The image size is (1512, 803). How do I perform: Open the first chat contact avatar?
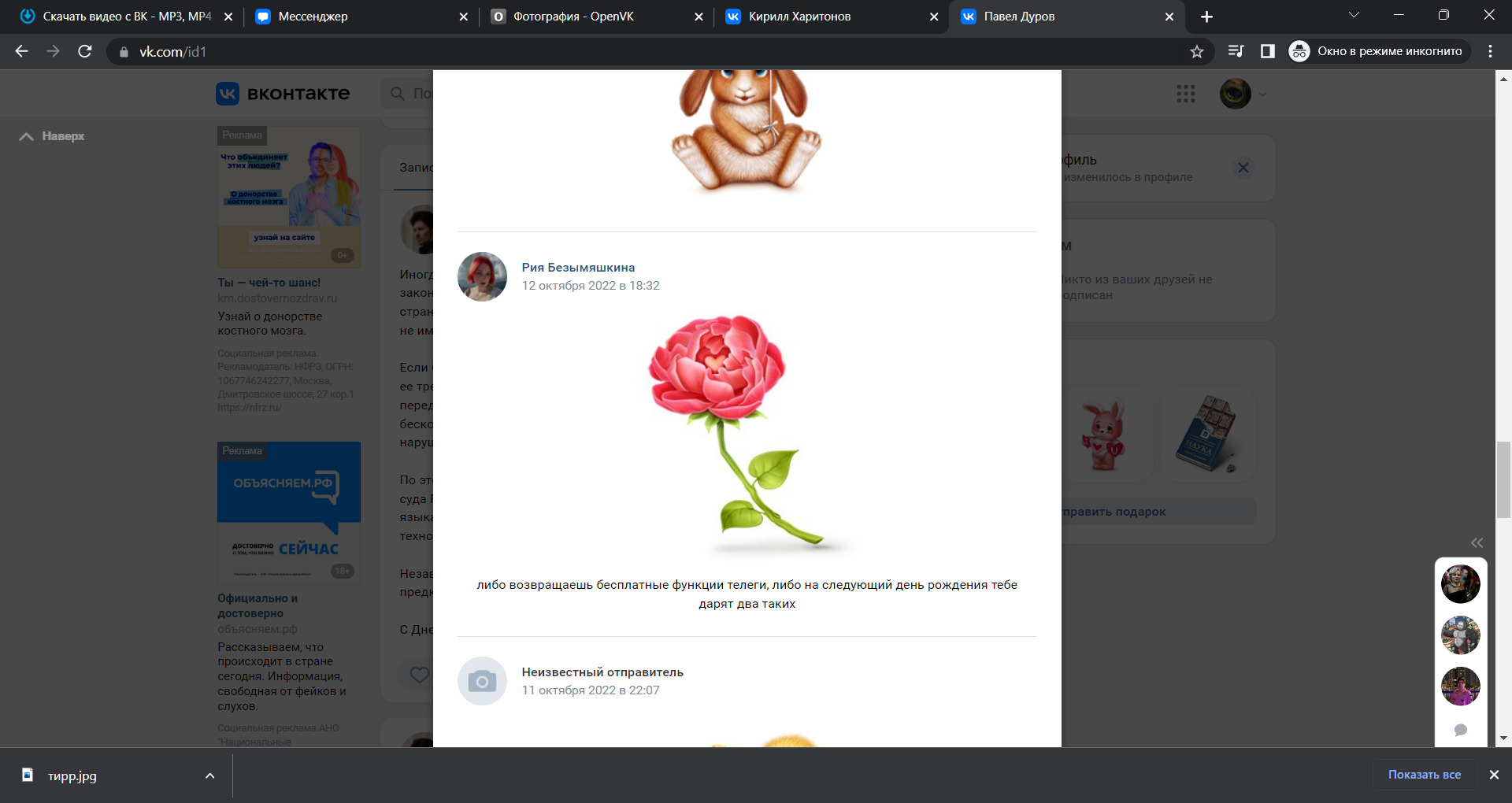[x=1461, y=584]
